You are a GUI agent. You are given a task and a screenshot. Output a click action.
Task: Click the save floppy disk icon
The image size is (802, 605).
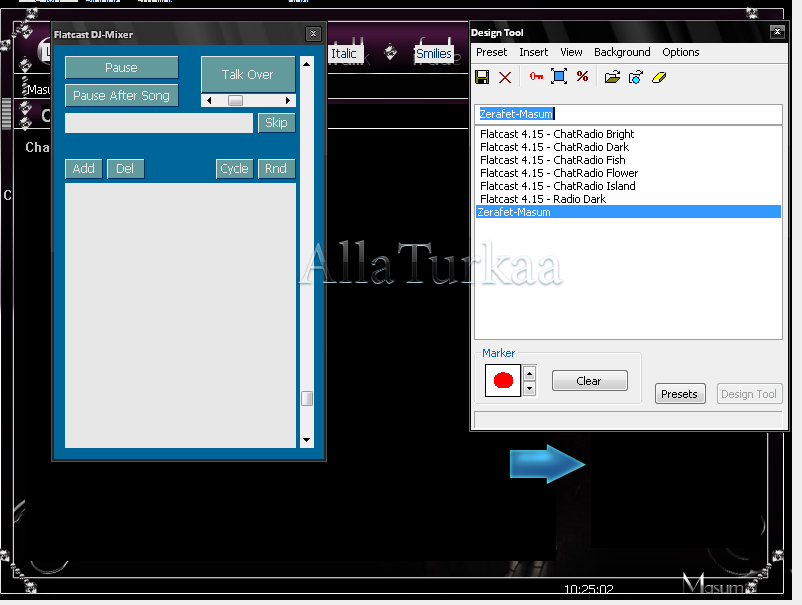tap(482, 77)
